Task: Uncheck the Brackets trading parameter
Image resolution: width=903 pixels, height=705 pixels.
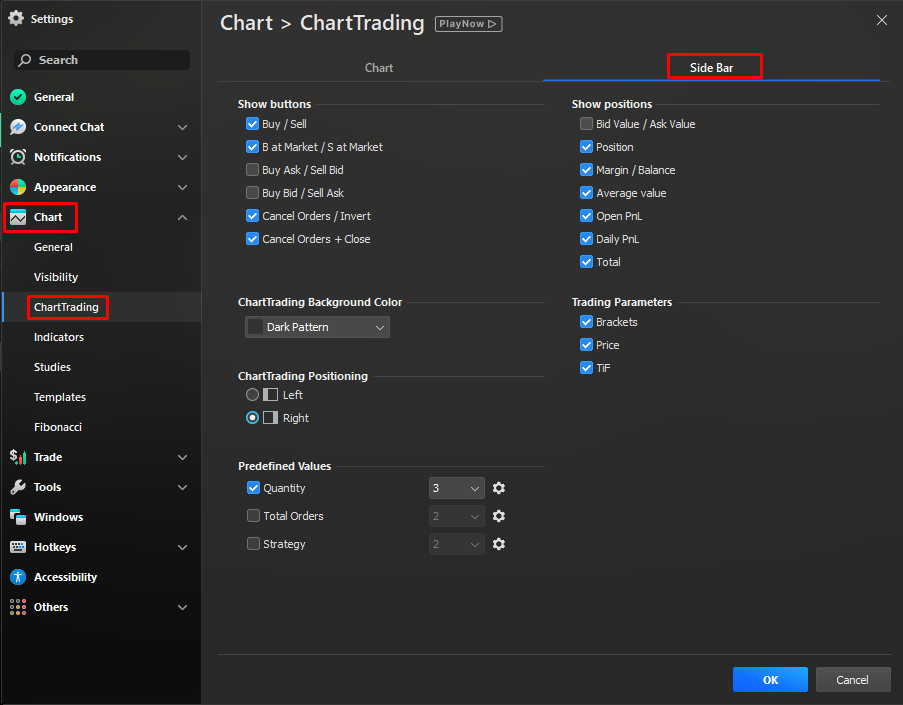Action: point(586,322)
